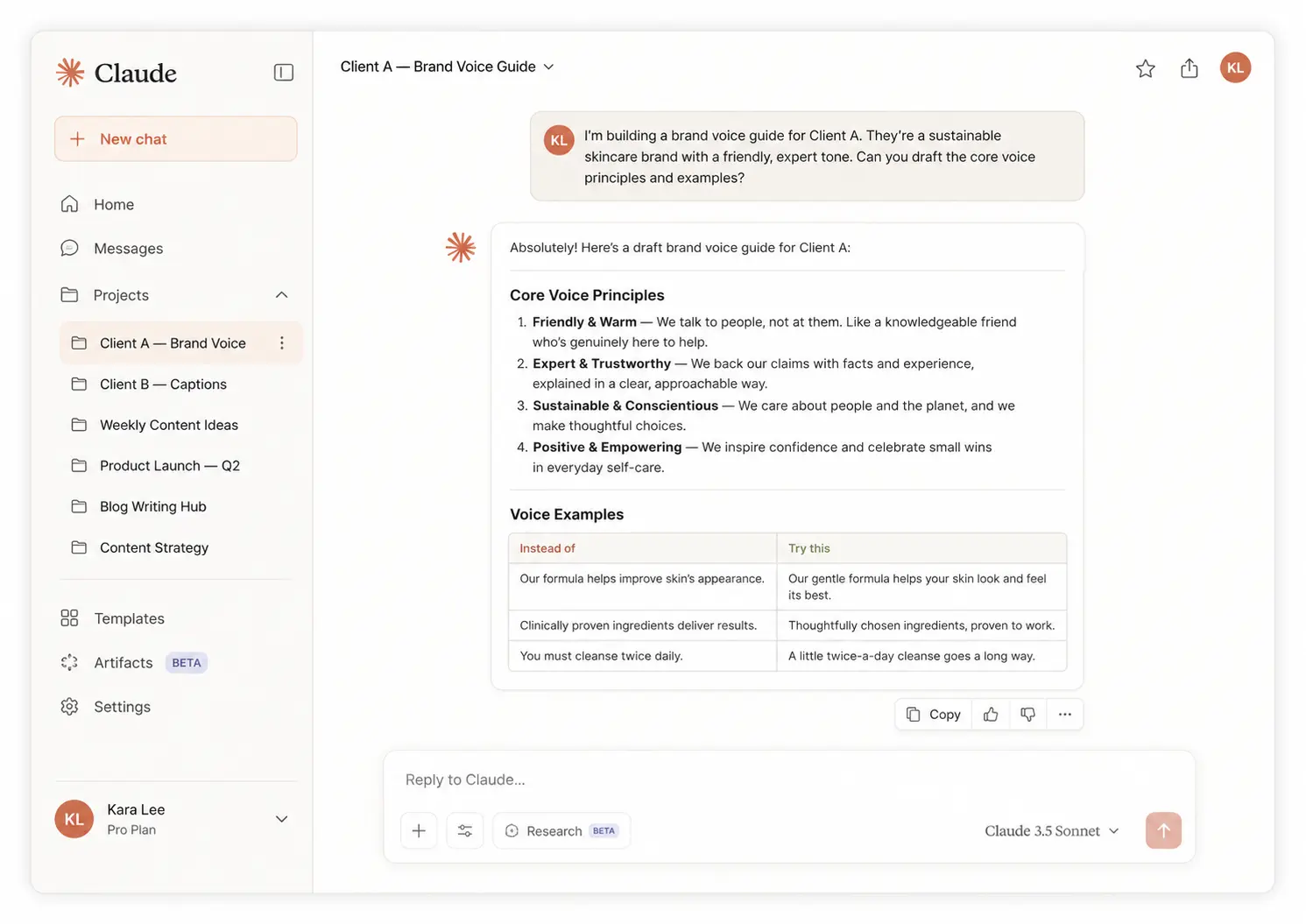Open more options ellipsis under response
Screen dimensions: 1306x924
coord(1065,715)
